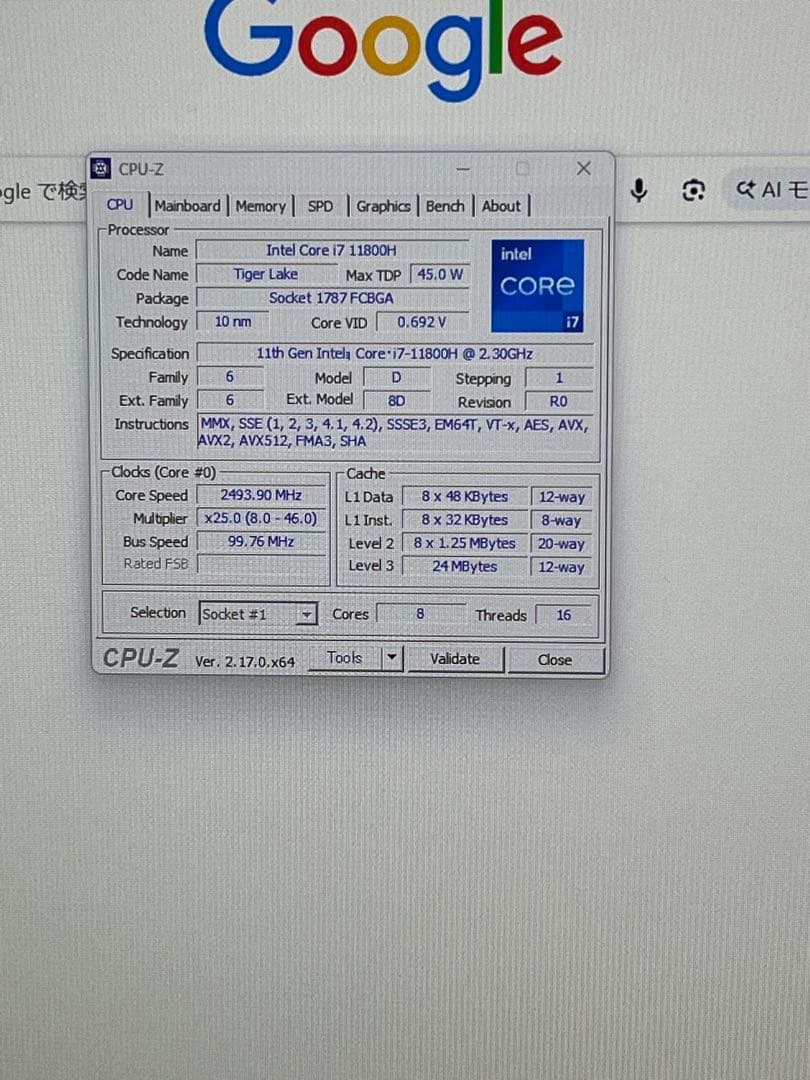Open the SPD tab

pyautogui.click(x=321, y=206)
